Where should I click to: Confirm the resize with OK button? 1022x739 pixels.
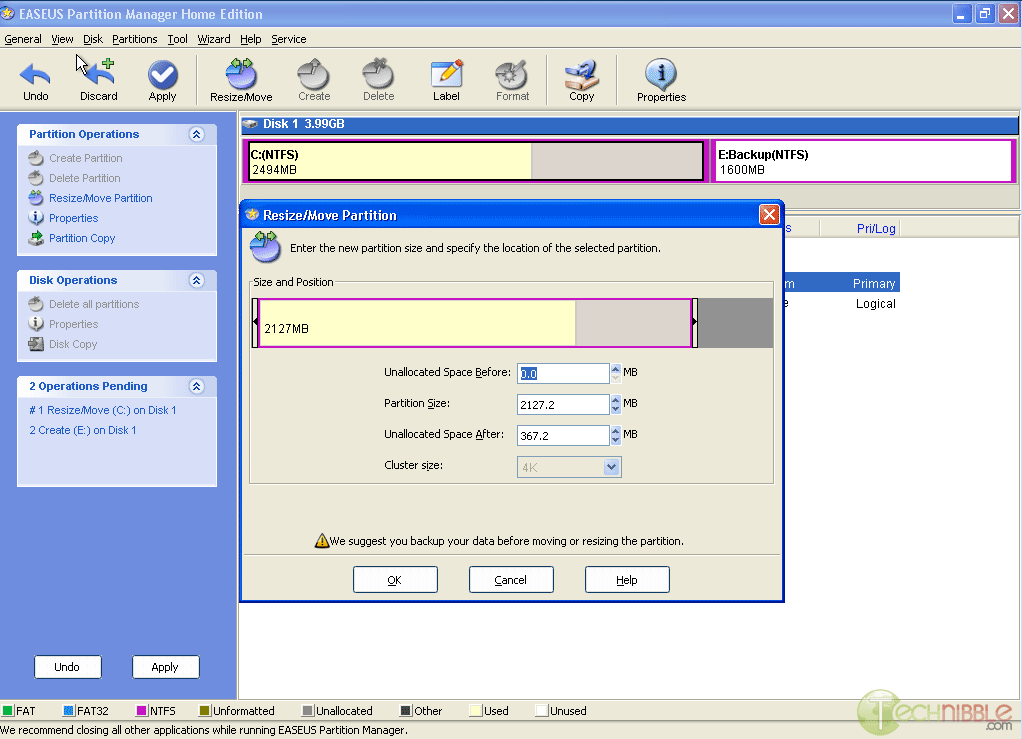pyautogui.click(x=395, y=579)
